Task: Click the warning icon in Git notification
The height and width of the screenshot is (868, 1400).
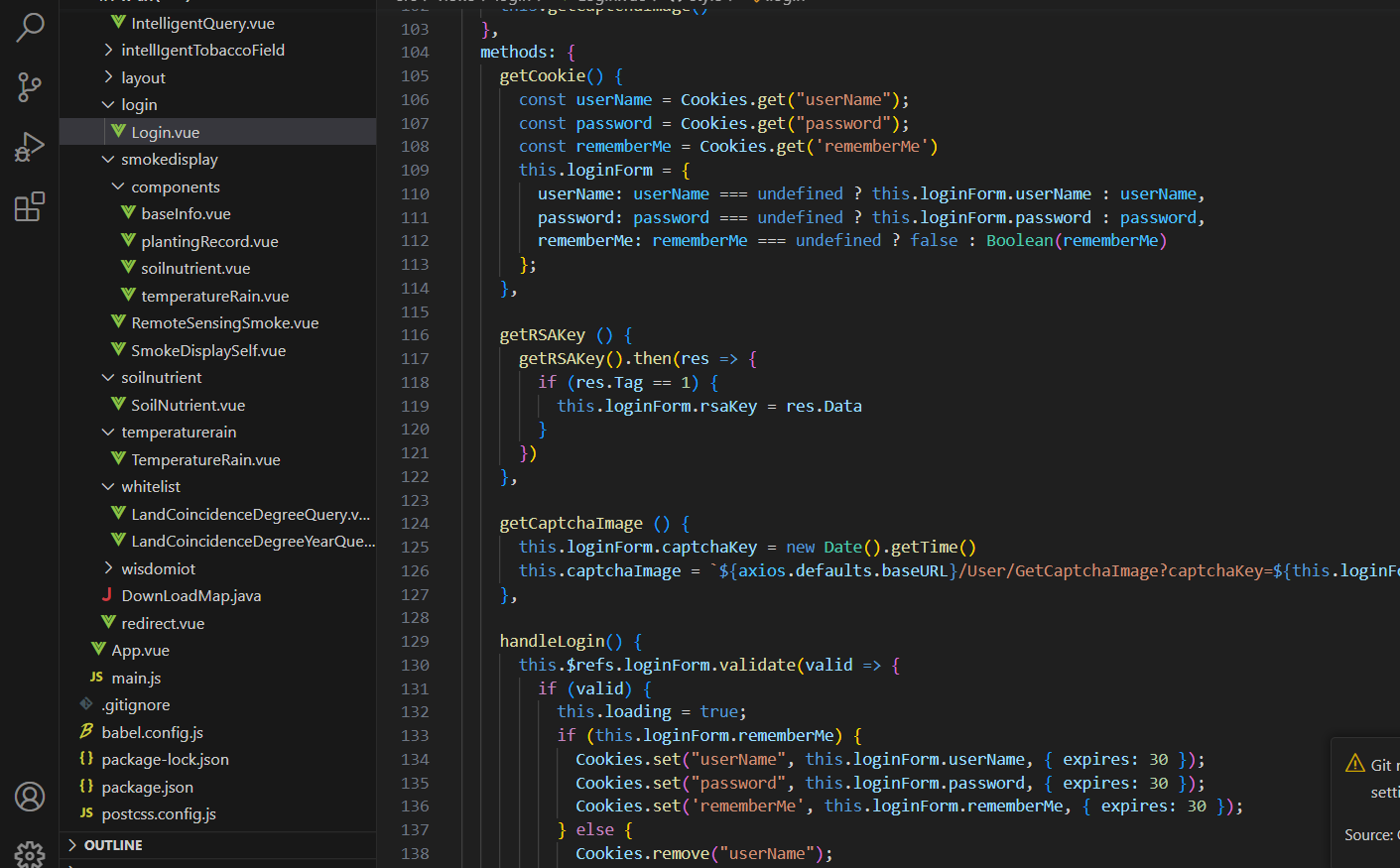Action: pyautogui.click(x=1355, y=763)
